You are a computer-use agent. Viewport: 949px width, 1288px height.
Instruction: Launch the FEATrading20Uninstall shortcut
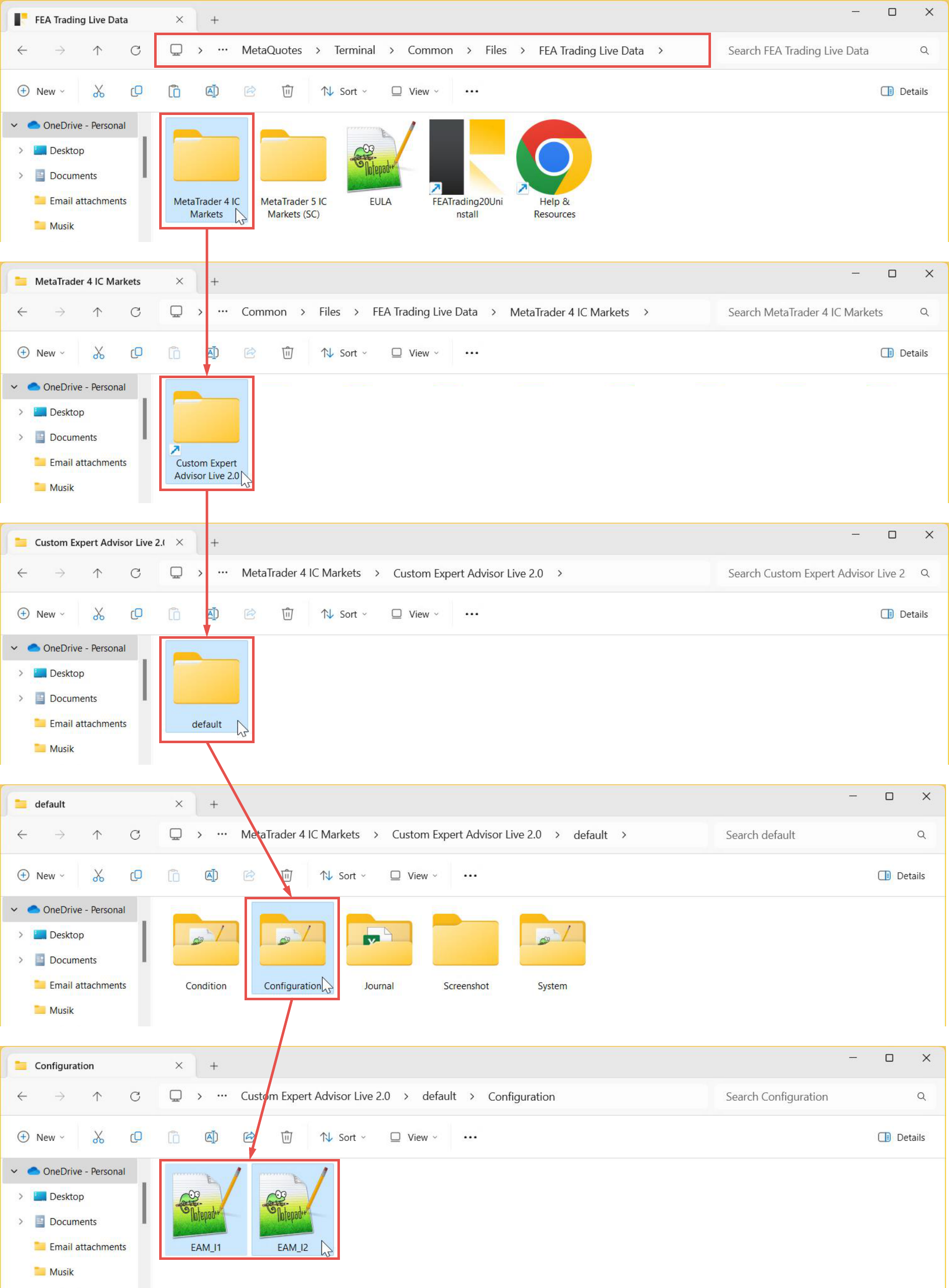pyautogui.click(x=467, y=170)
